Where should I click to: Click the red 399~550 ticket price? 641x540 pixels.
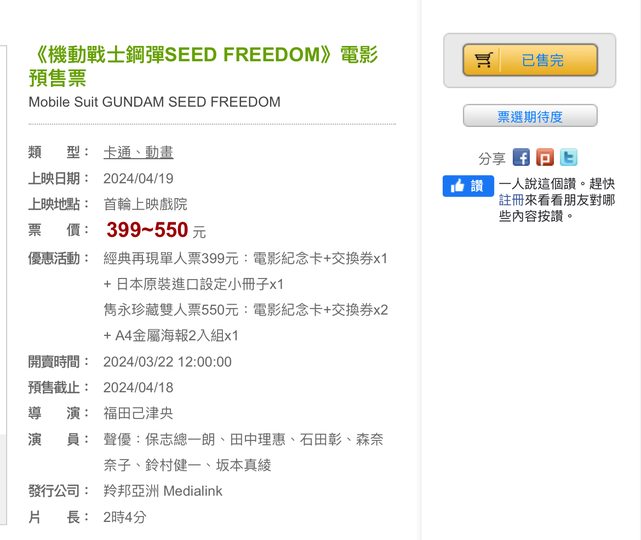(148, 231)
